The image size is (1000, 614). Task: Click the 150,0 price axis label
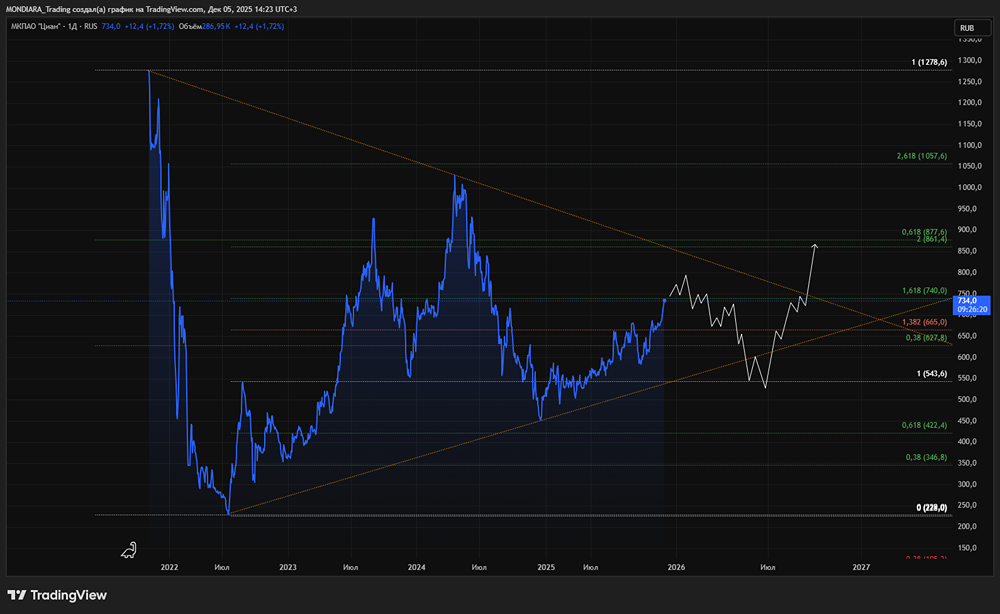[x=967, y=548]
